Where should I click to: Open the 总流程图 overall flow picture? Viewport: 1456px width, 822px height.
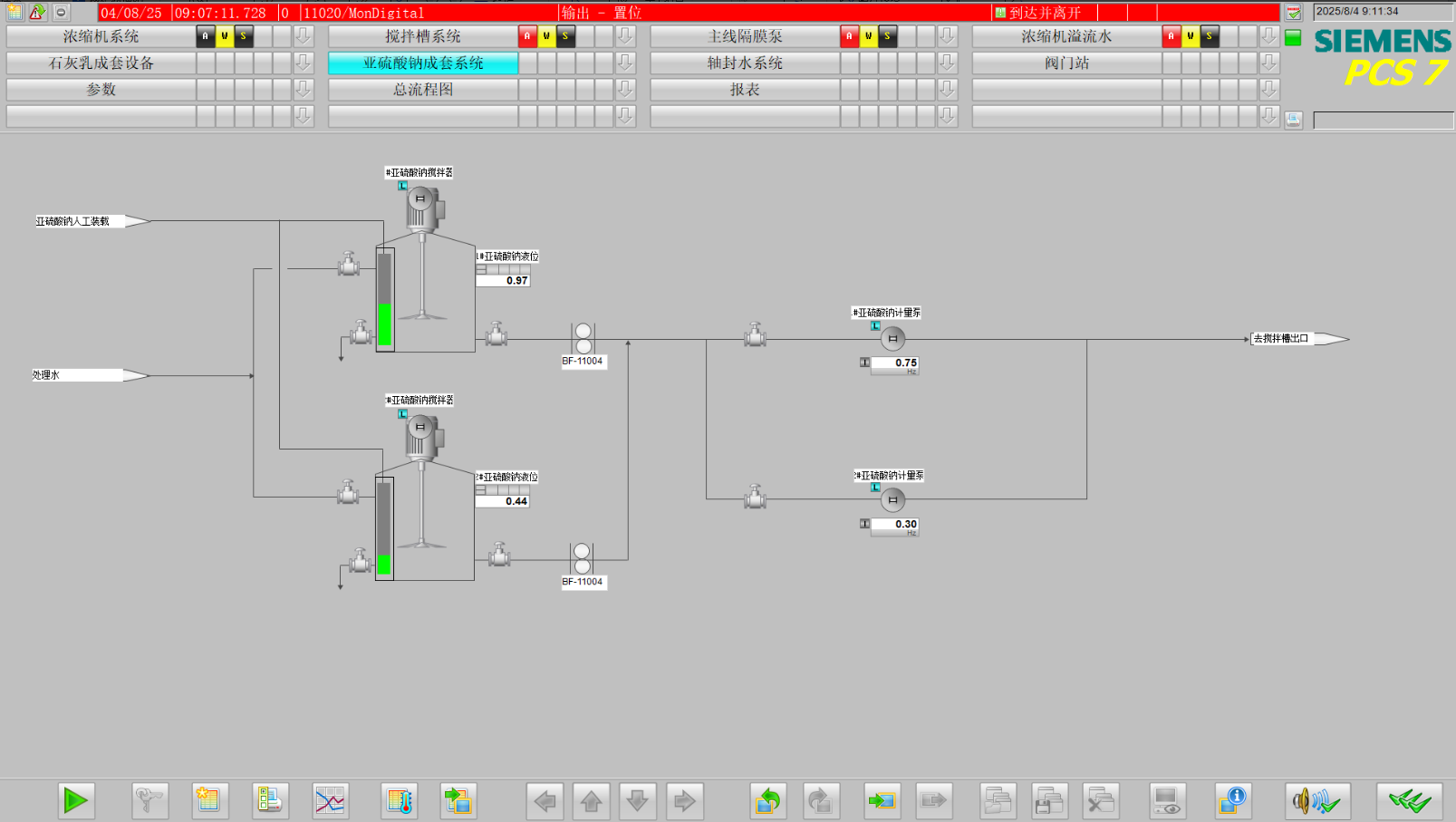pyautogui.click(x=423, y=90)
